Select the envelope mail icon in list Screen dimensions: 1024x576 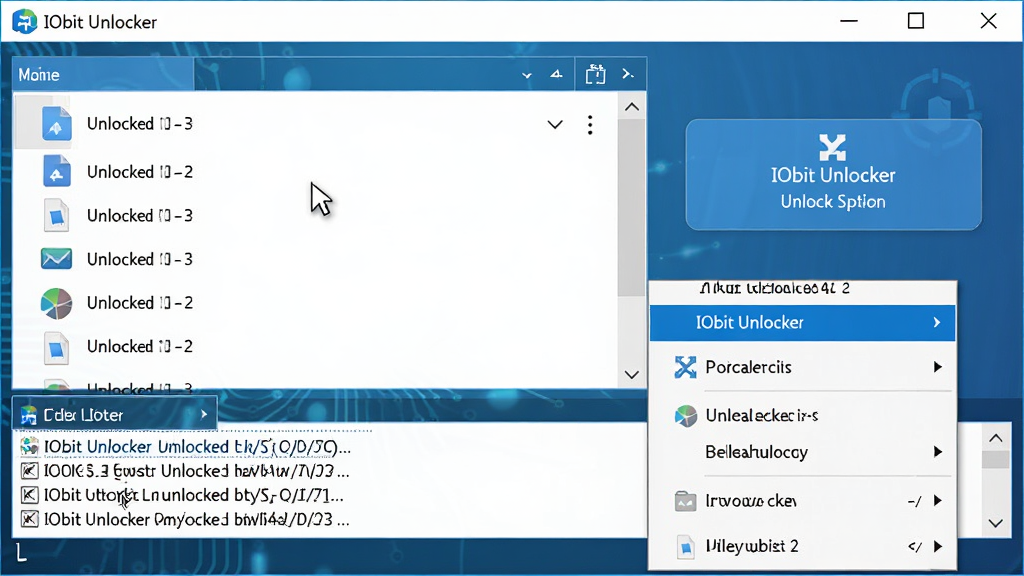(56, 259)
